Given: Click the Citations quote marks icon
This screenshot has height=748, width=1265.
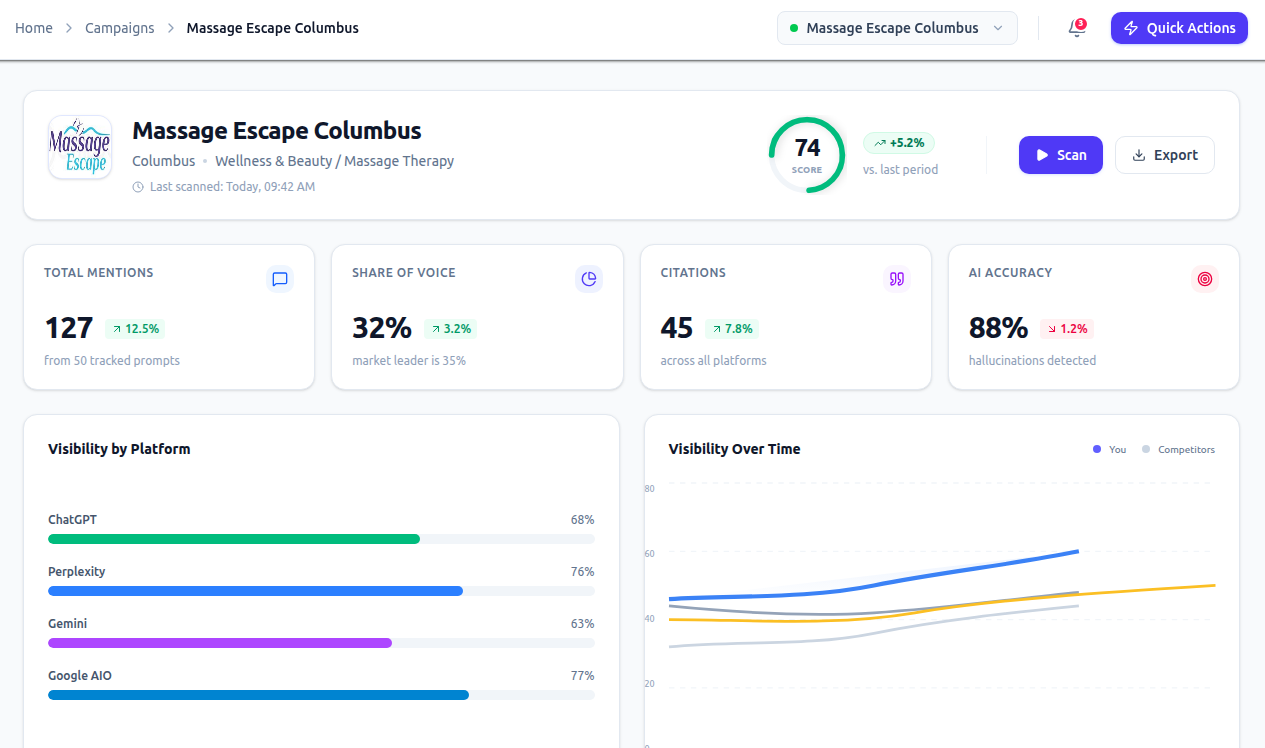Looking at the screenshot, I should (x=897, y=279).
